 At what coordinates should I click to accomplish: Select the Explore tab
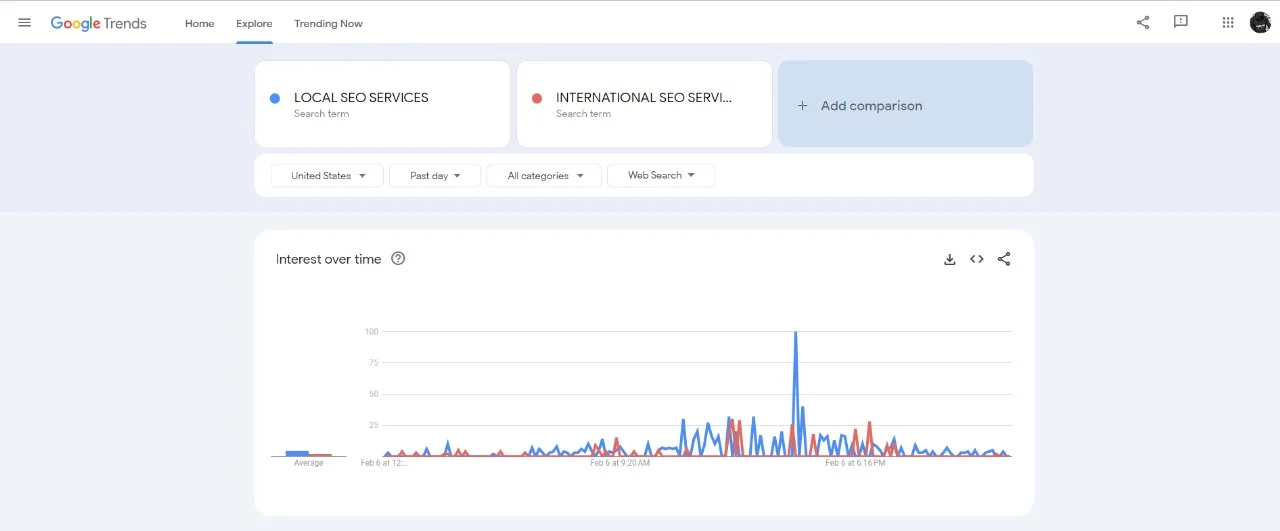[254, 23]
